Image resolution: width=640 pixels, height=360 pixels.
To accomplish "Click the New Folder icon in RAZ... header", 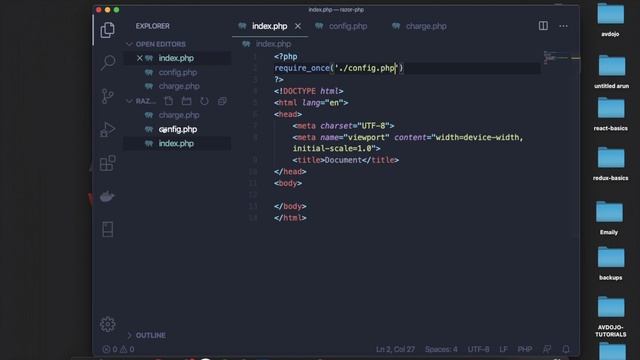I will [x=187, y=101].
